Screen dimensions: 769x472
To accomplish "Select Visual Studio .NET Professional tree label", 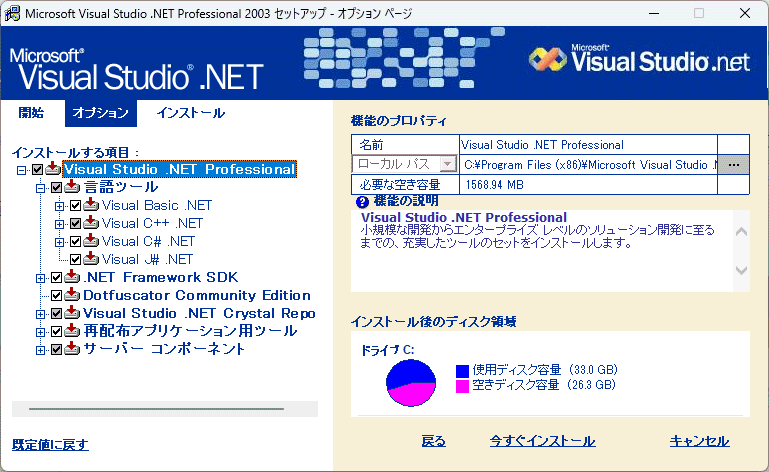I will [180, 169].
